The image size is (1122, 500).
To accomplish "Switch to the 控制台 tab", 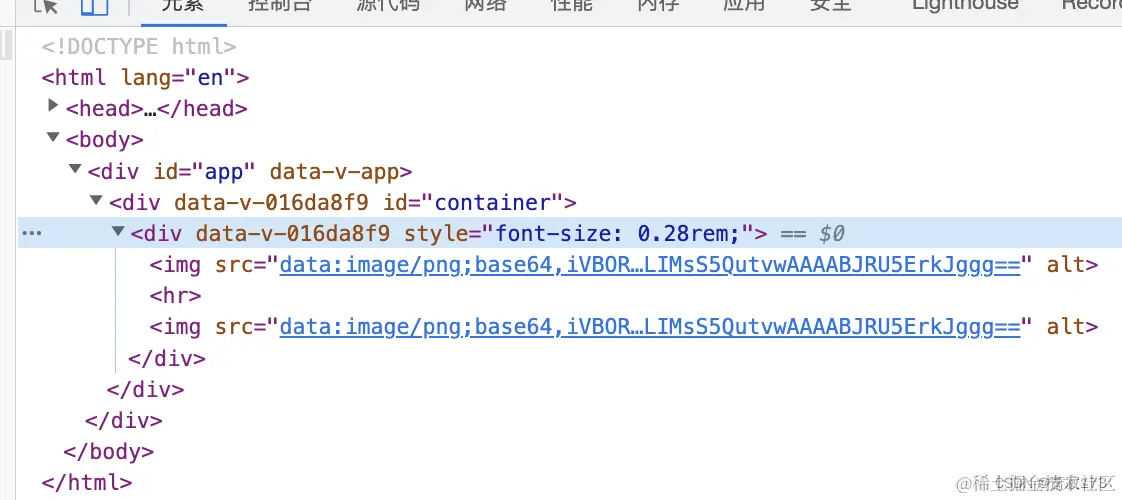I will [280, 4].
